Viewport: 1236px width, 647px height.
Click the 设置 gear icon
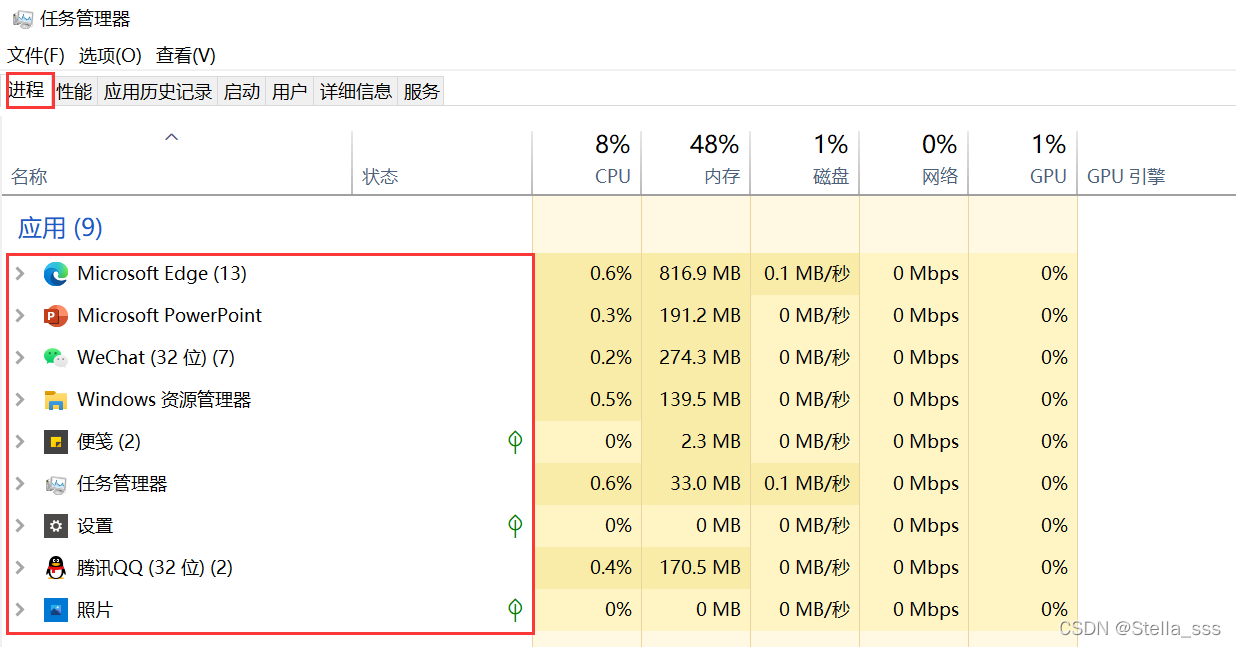(56, 526)
